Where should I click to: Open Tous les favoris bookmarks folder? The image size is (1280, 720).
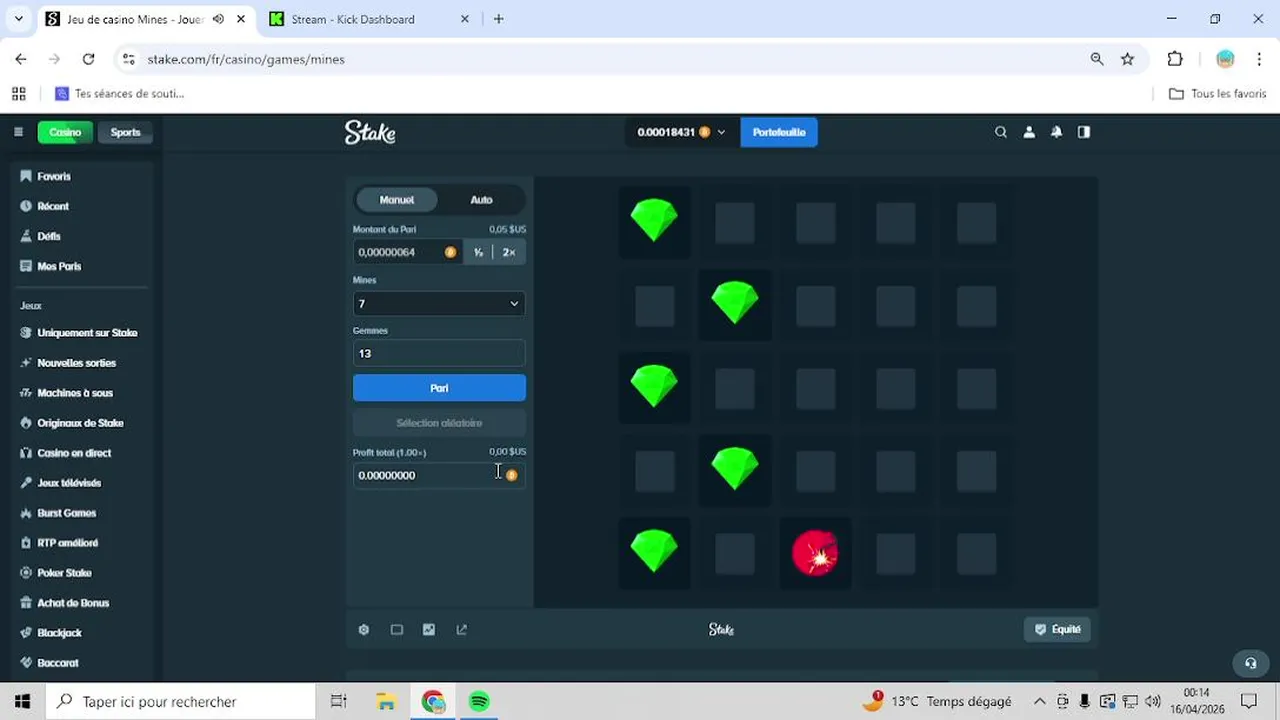[x=1218, y=93]
